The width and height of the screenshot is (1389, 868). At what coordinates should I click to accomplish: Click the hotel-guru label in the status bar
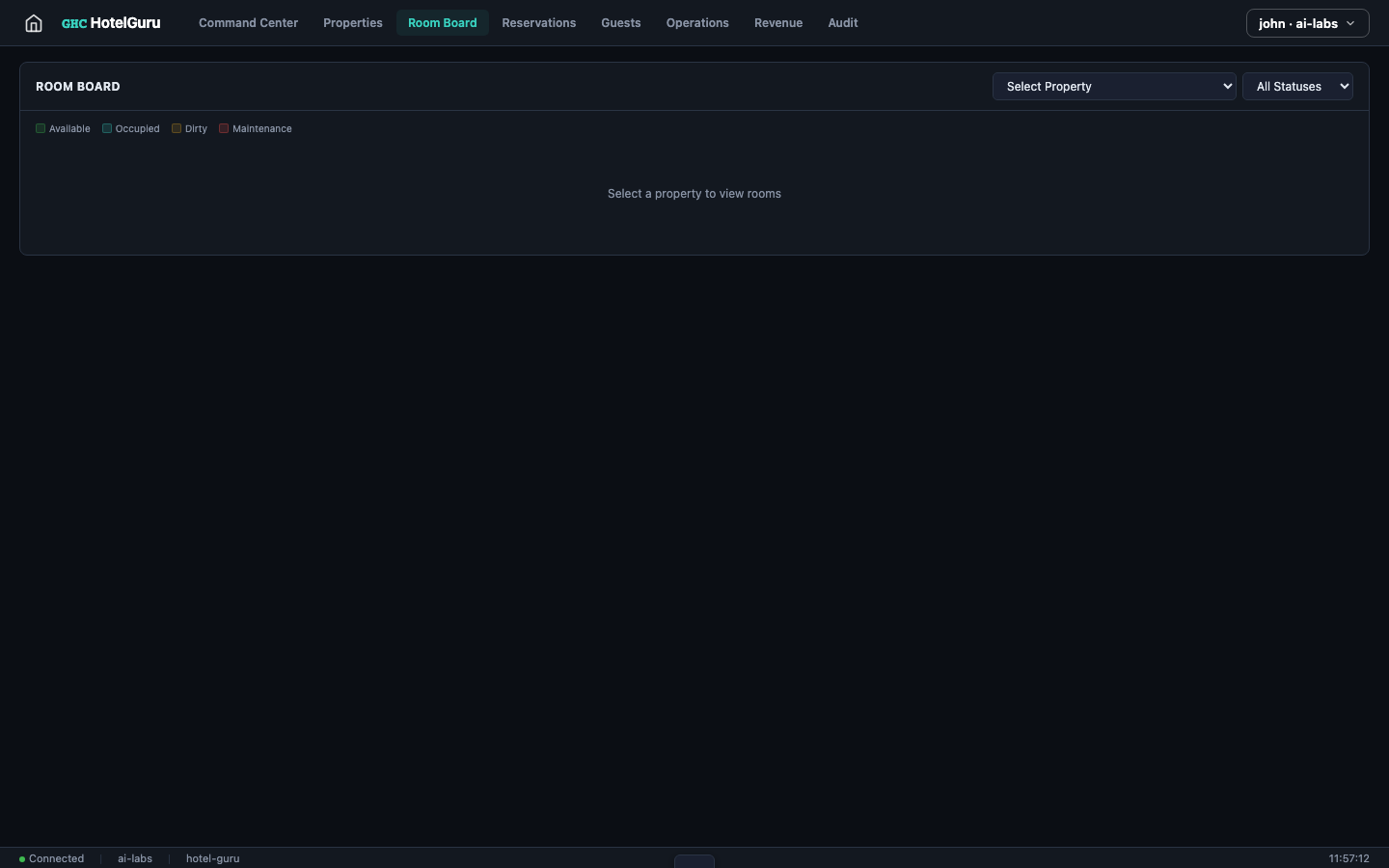tap(212, 858)
